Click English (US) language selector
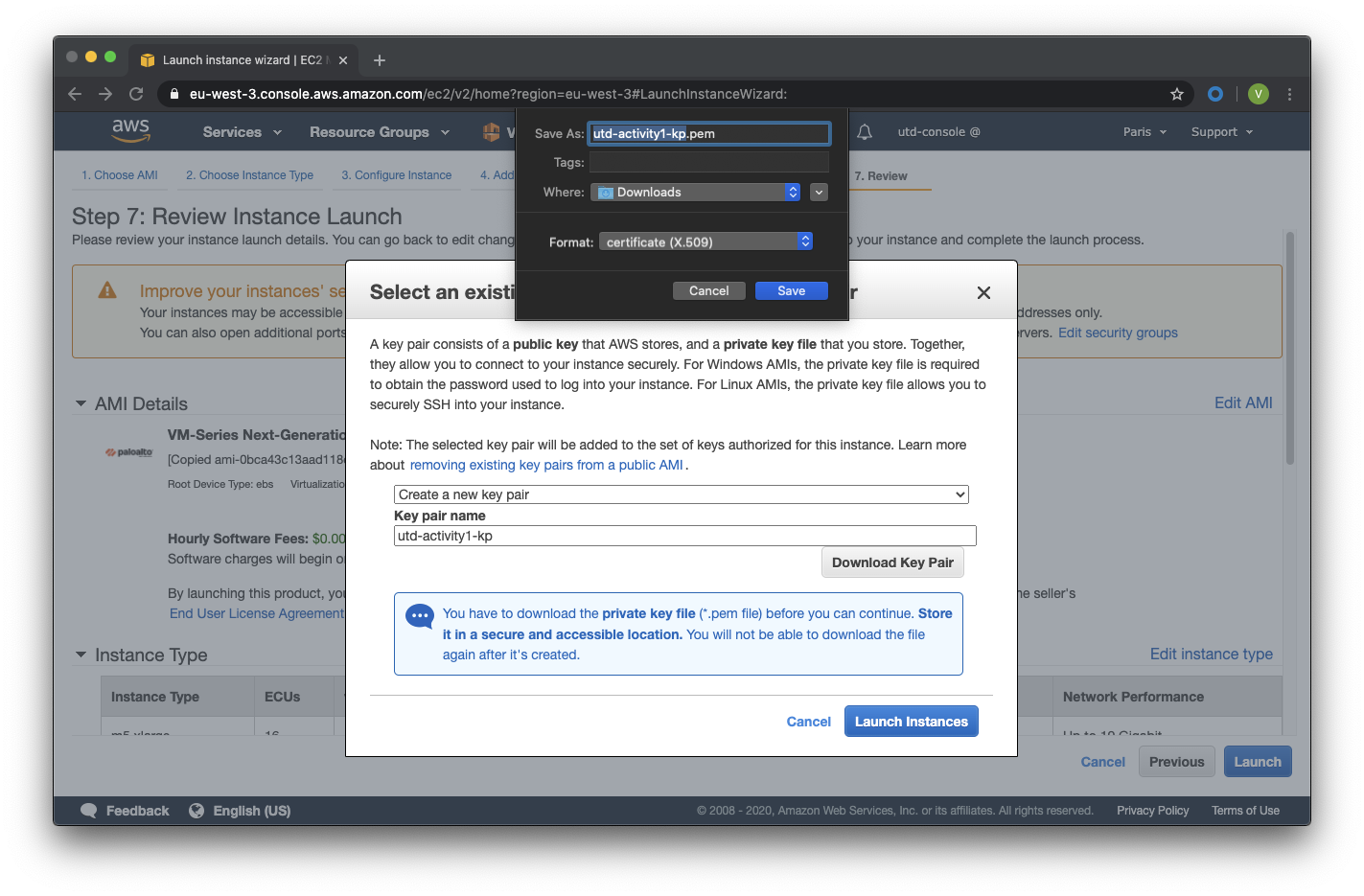Screen dimensions: 1364x896 pos(252,811)
